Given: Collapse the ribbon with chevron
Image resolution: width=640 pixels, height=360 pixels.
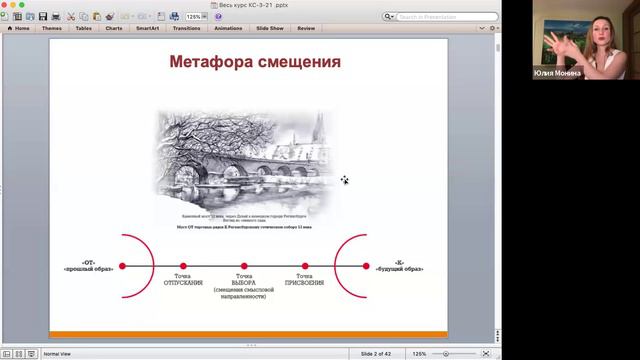Looking at the screenshot, I should point(482,28).
